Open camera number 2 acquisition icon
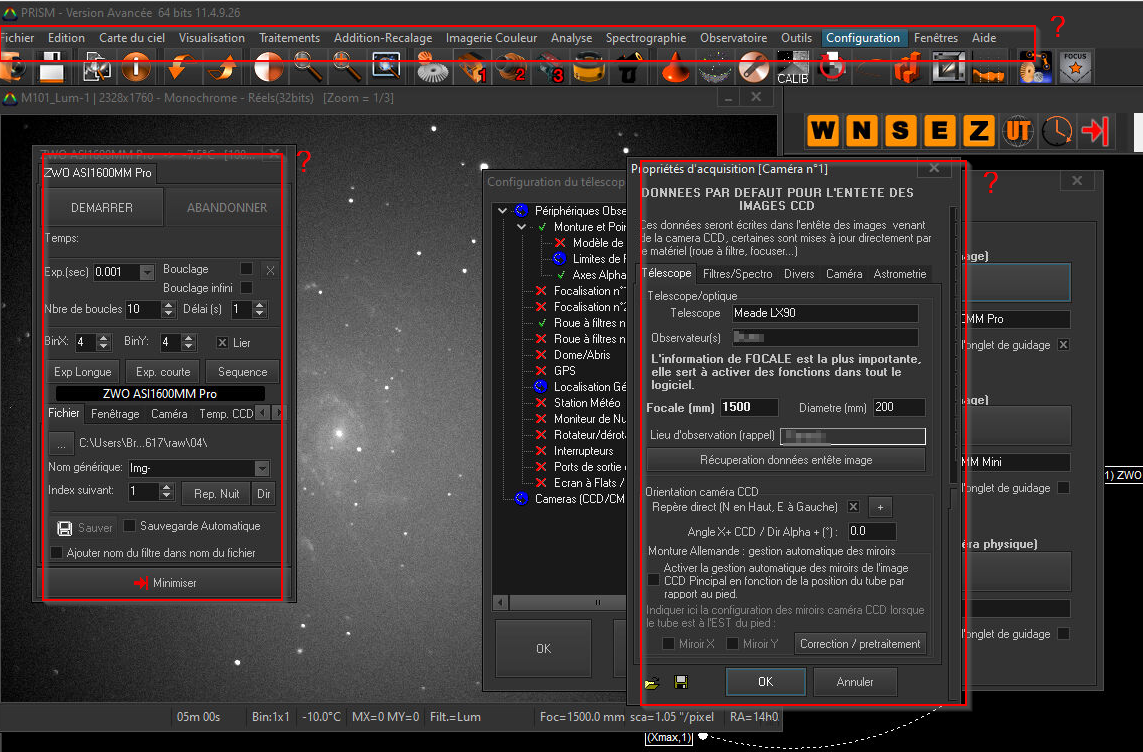The image size is (1143, 752). click(510, 67)
